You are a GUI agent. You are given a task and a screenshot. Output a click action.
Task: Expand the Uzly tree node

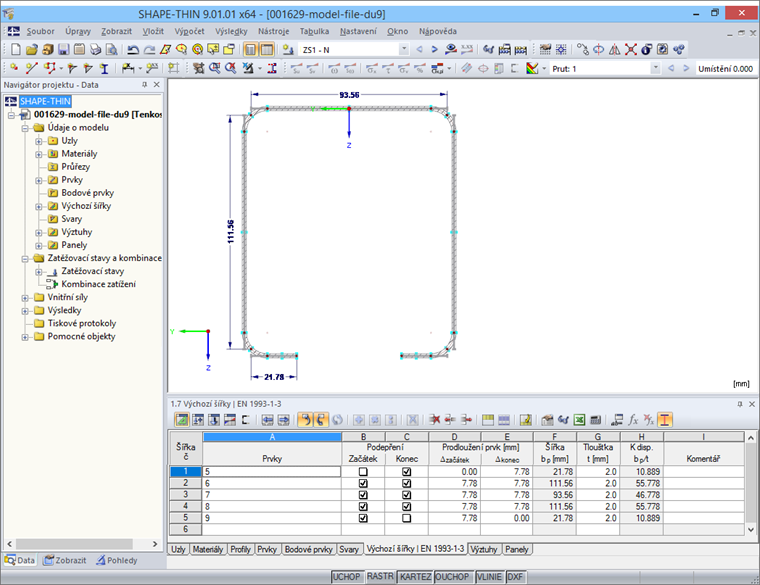click(x=39, y=142)
